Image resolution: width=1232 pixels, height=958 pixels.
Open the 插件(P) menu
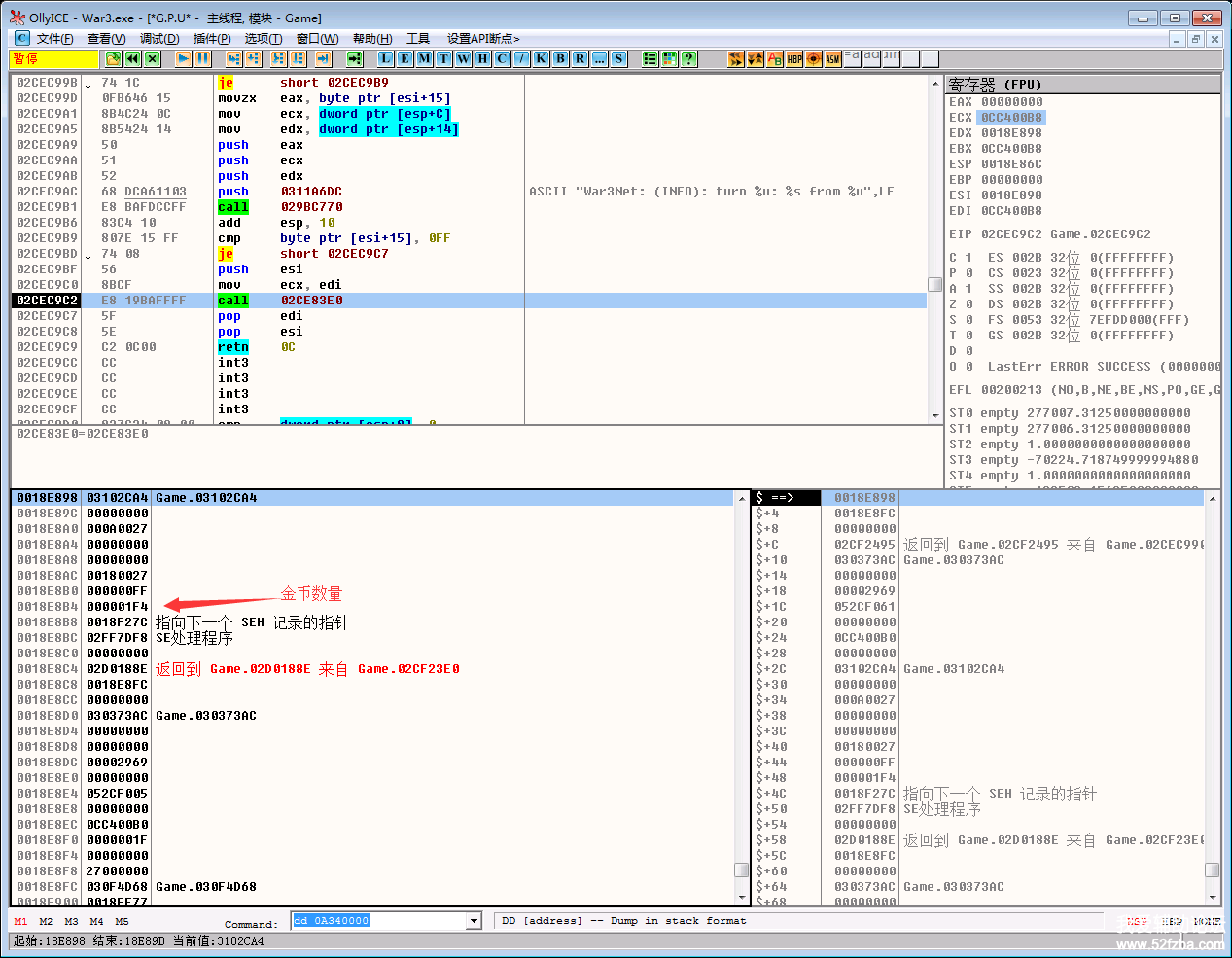pyautogui.click(x=212, y=38)
